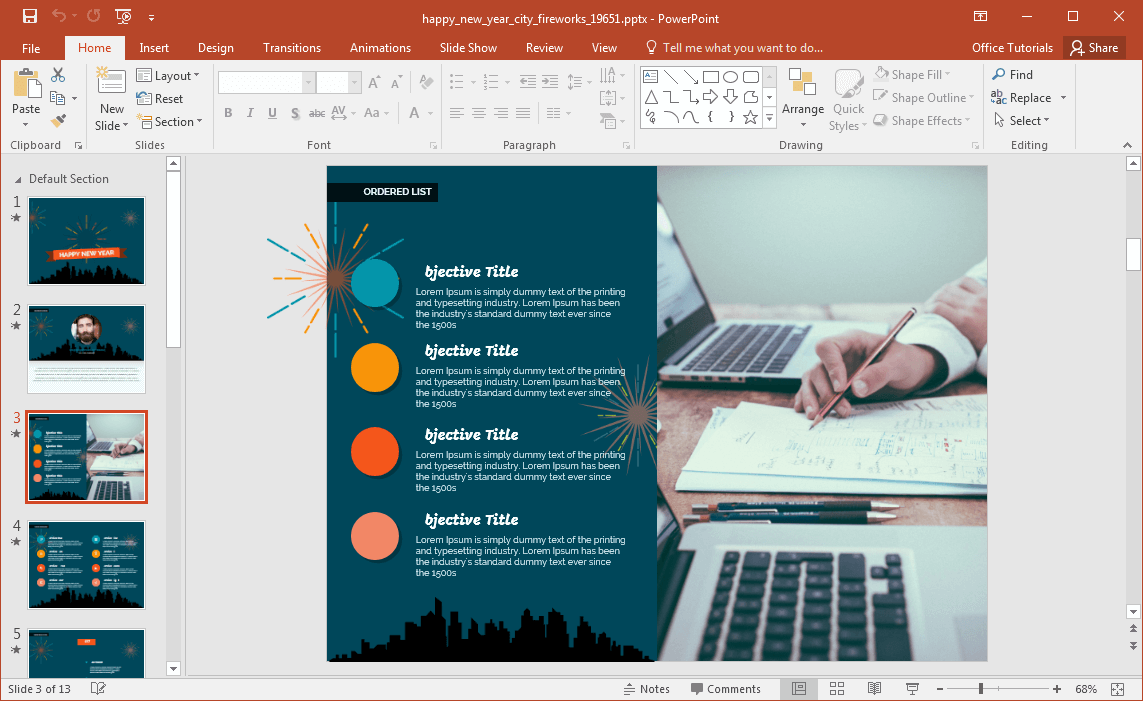Click the Format Painter brush icon
Viewport: 1143px width, 701px height.
click(58, 120)
